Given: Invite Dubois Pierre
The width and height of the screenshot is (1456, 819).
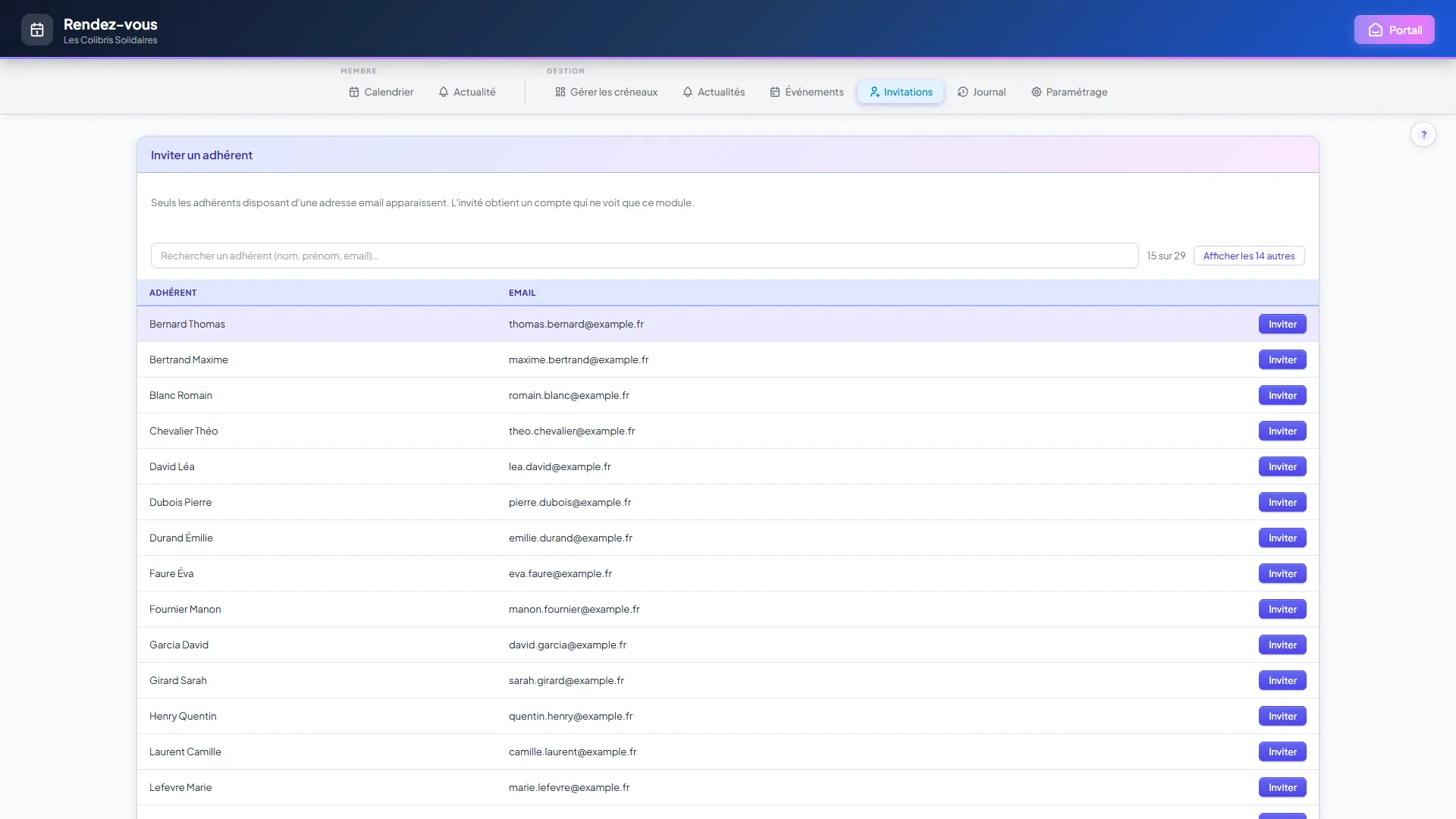Looking at the screenshot, I should pyautogui.click(x=1282, y=503).
